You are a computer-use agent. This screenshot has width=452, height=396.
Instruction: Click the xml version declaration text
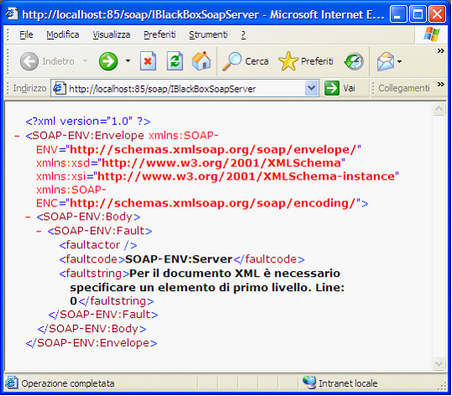pos(88,121)
